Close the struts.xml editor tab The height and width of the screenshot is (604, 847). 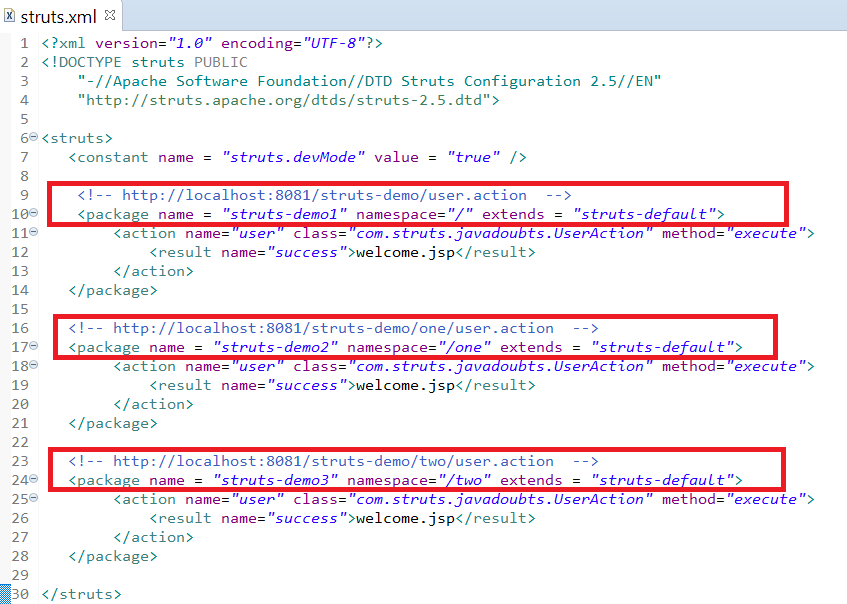(109, 16)
